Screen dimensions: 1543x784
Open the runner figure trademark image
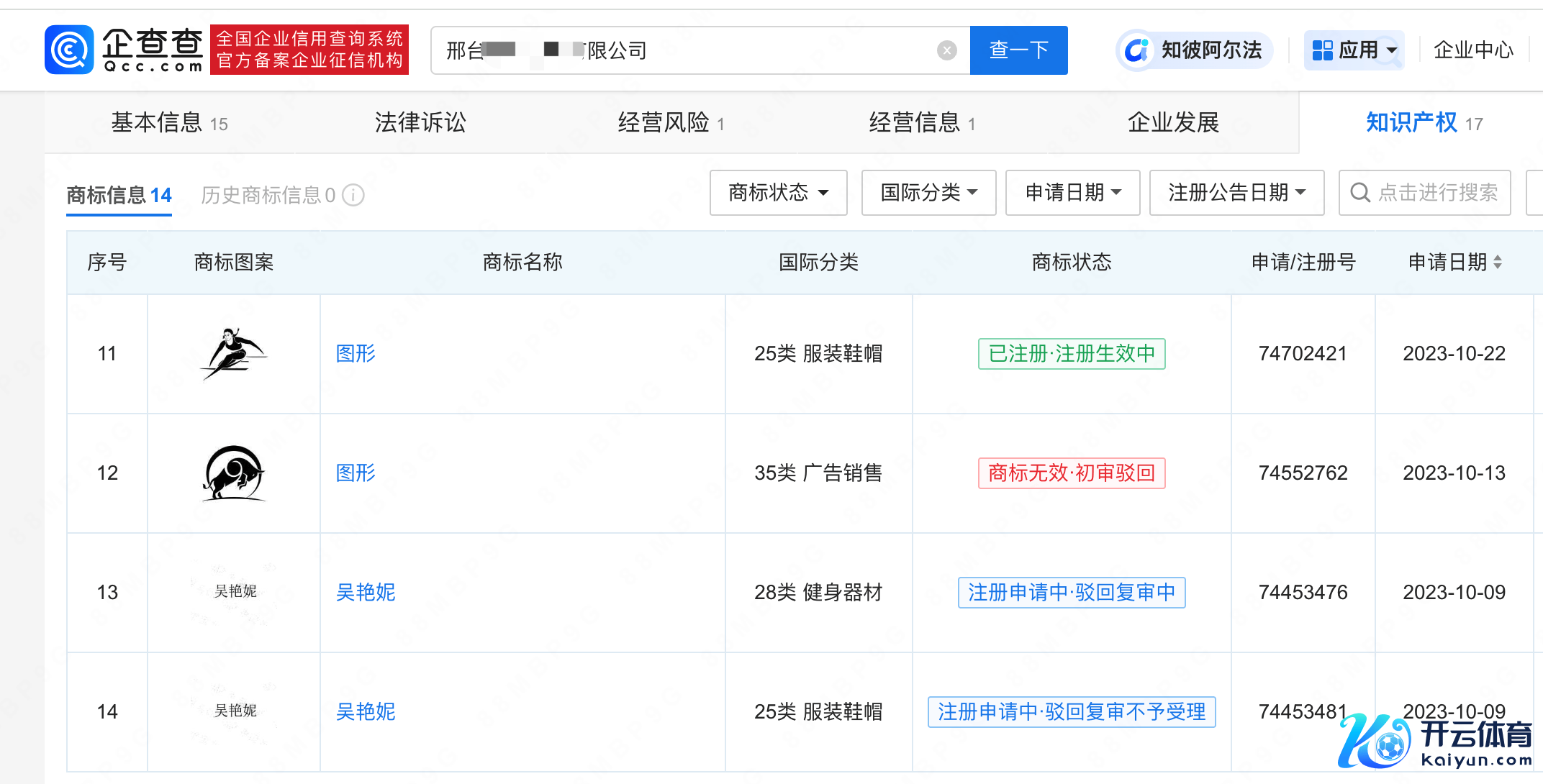coord(233,353)
